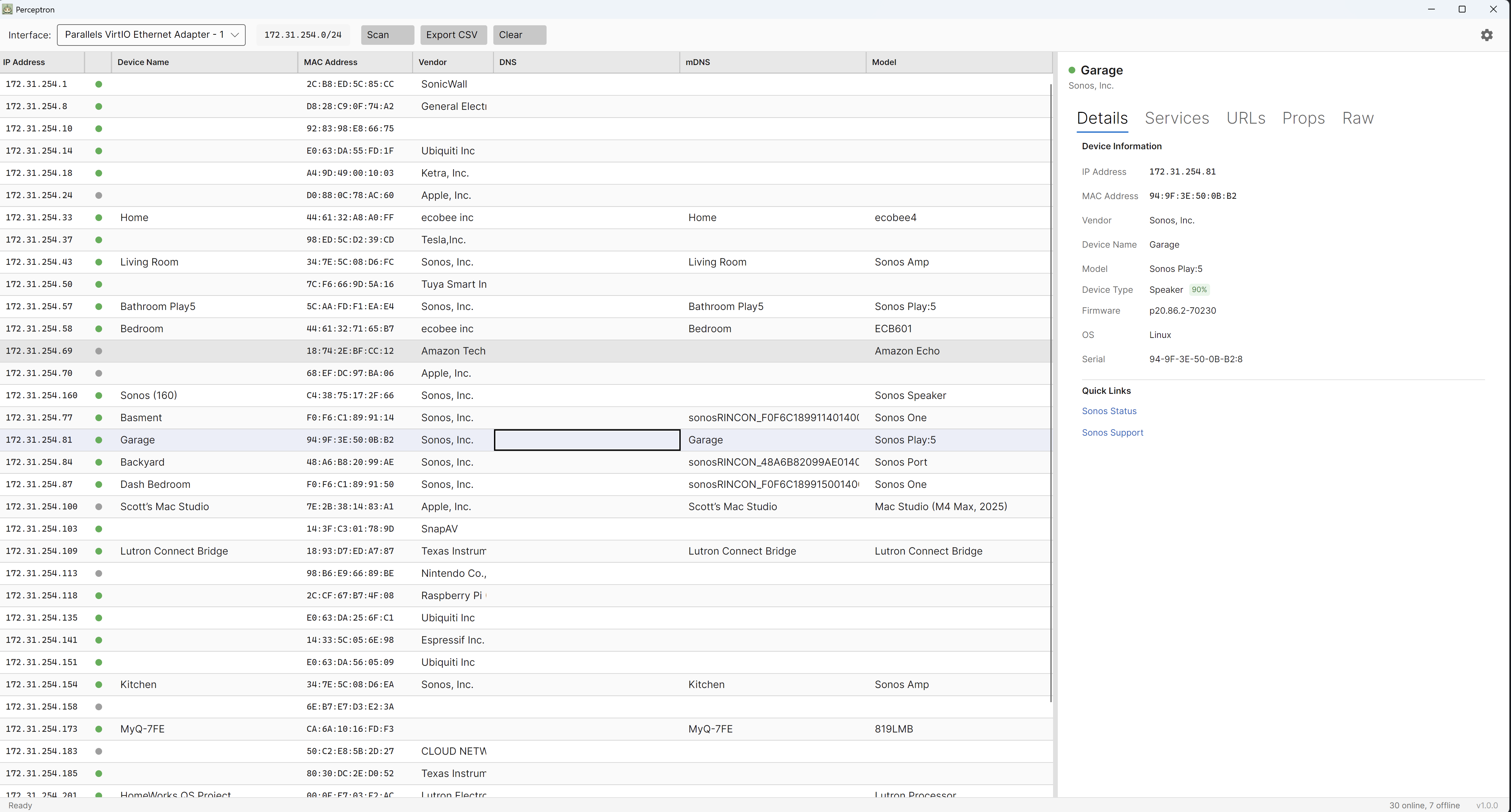
Task: Switch to the Services tab
Action: [1177, 118]
